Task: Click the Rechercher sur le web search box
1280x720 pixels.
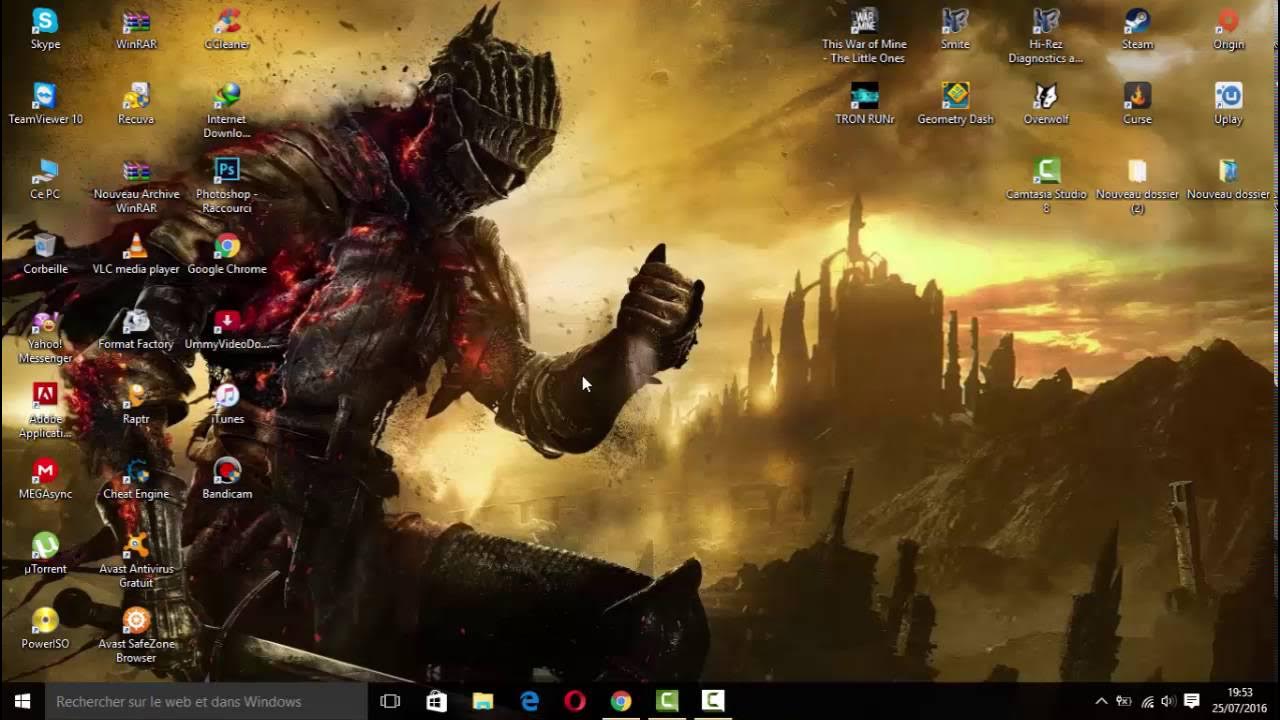Action: (206, 701)
